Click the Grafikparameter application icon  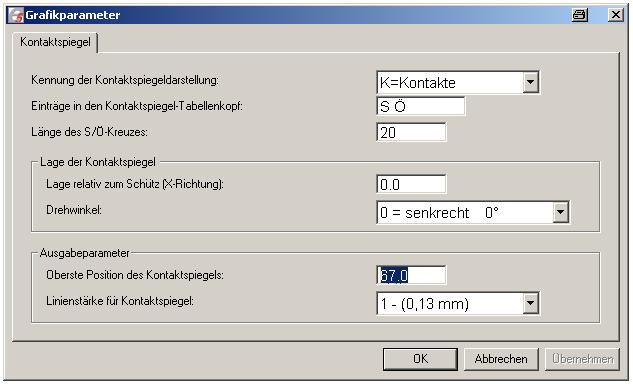tap(16, 15)
